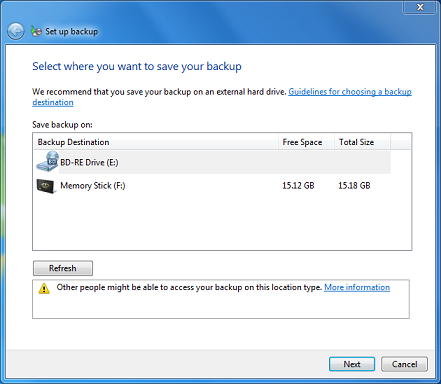Select the Memory Stick (F:) icon
The height and width of the screenshot is (384, 441).
(45, 186)
